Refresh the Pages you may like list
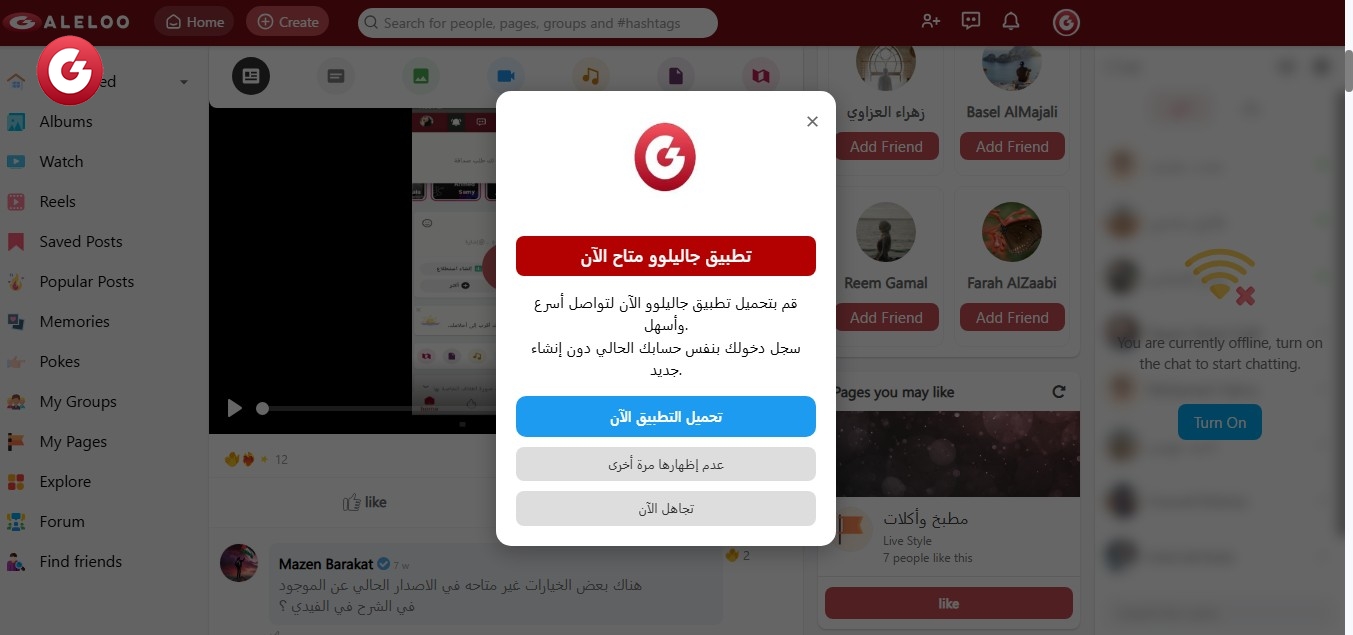 (x=1059, y=392)
